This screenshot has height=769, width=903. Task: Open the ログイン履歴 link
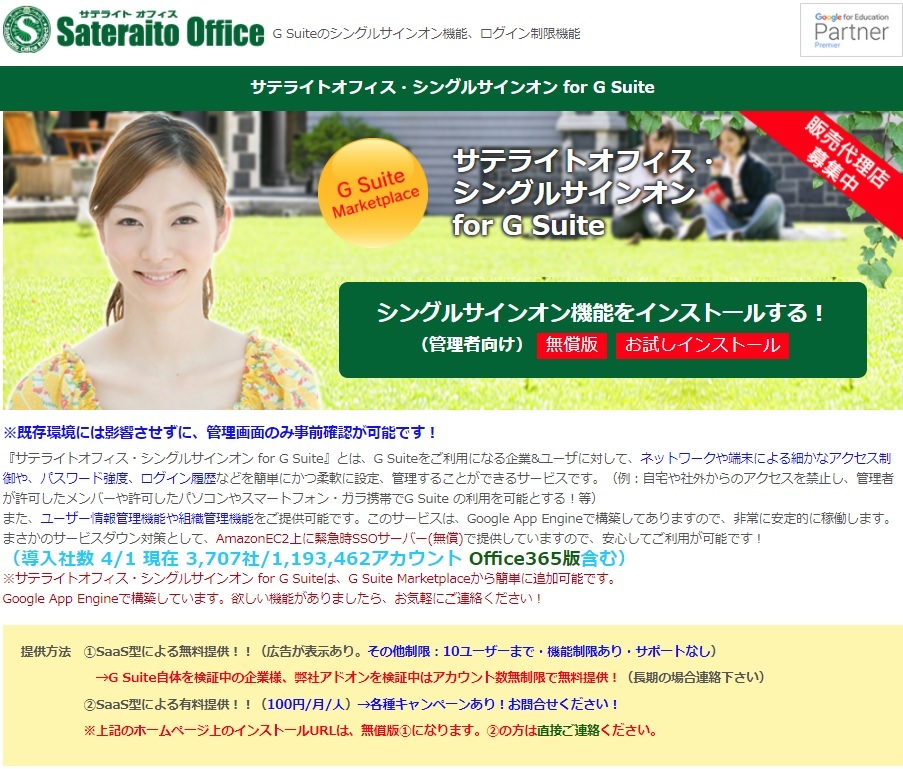click(178, 479)
